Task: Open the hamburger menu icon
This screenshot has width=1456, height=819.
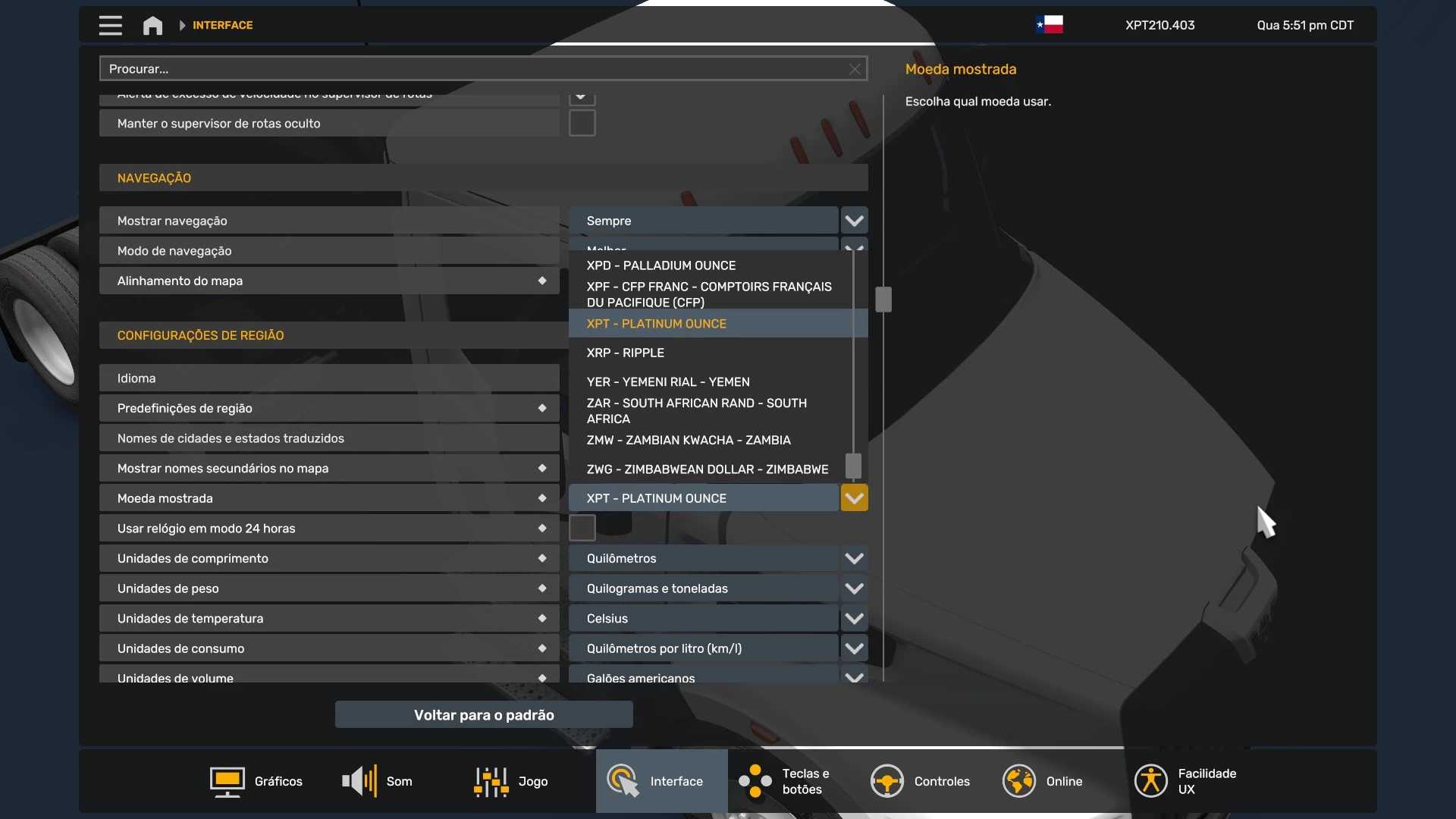Action: [x=110, y=25]
